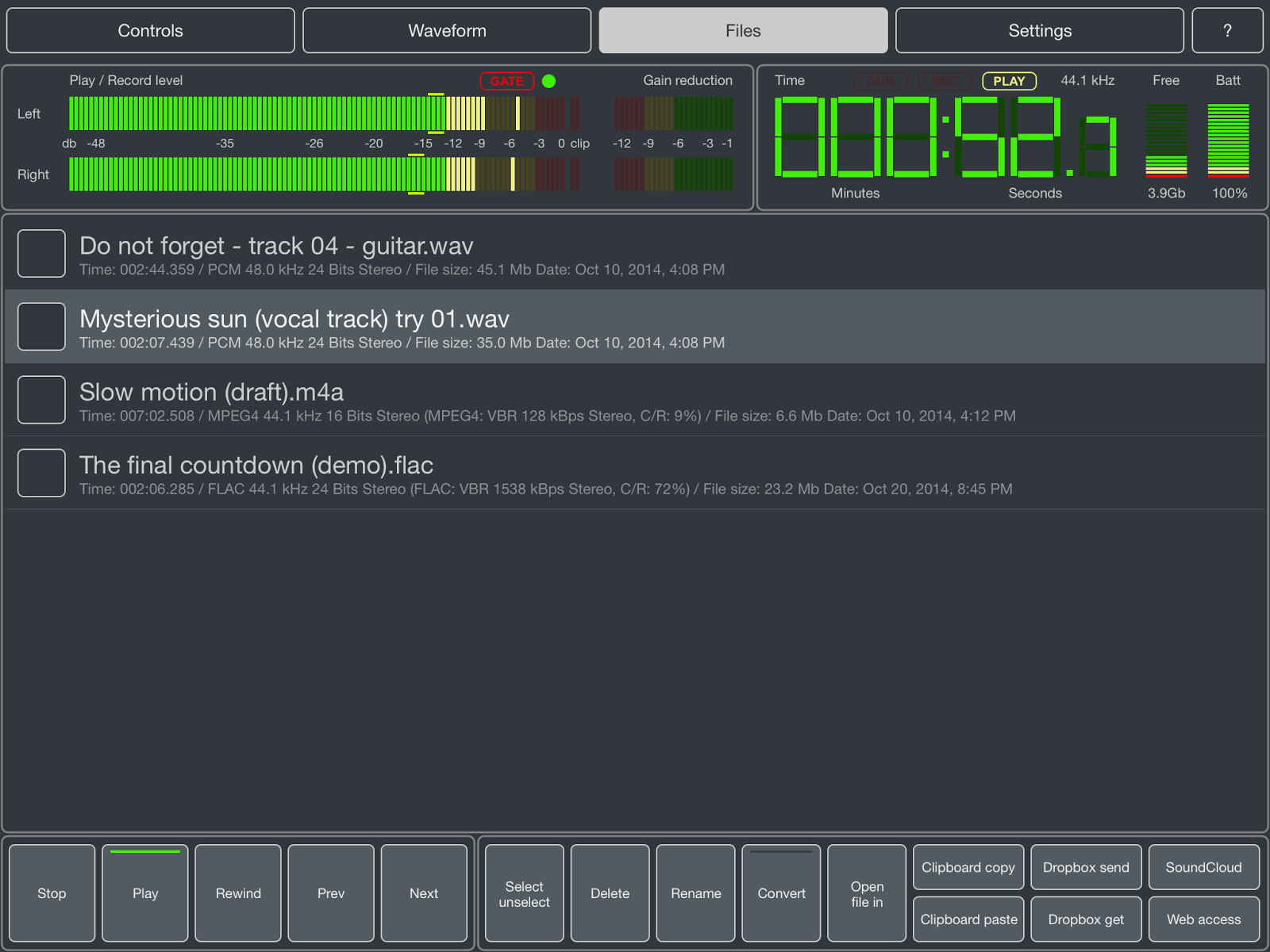Tap Select unselect for all files

[x=524, y=892]
